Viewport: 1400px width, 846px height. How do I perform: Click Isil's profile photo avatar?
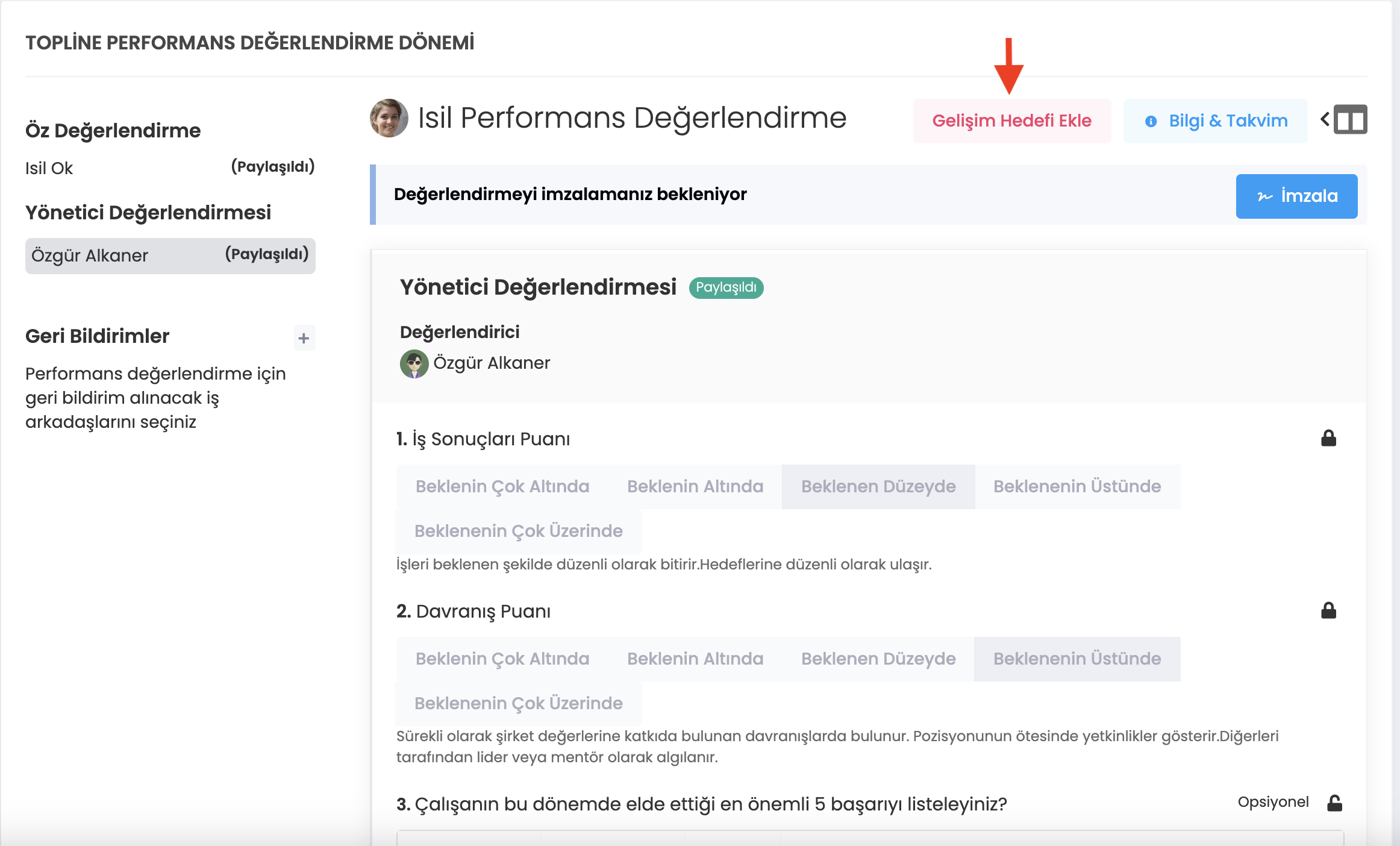pos(389,118)
